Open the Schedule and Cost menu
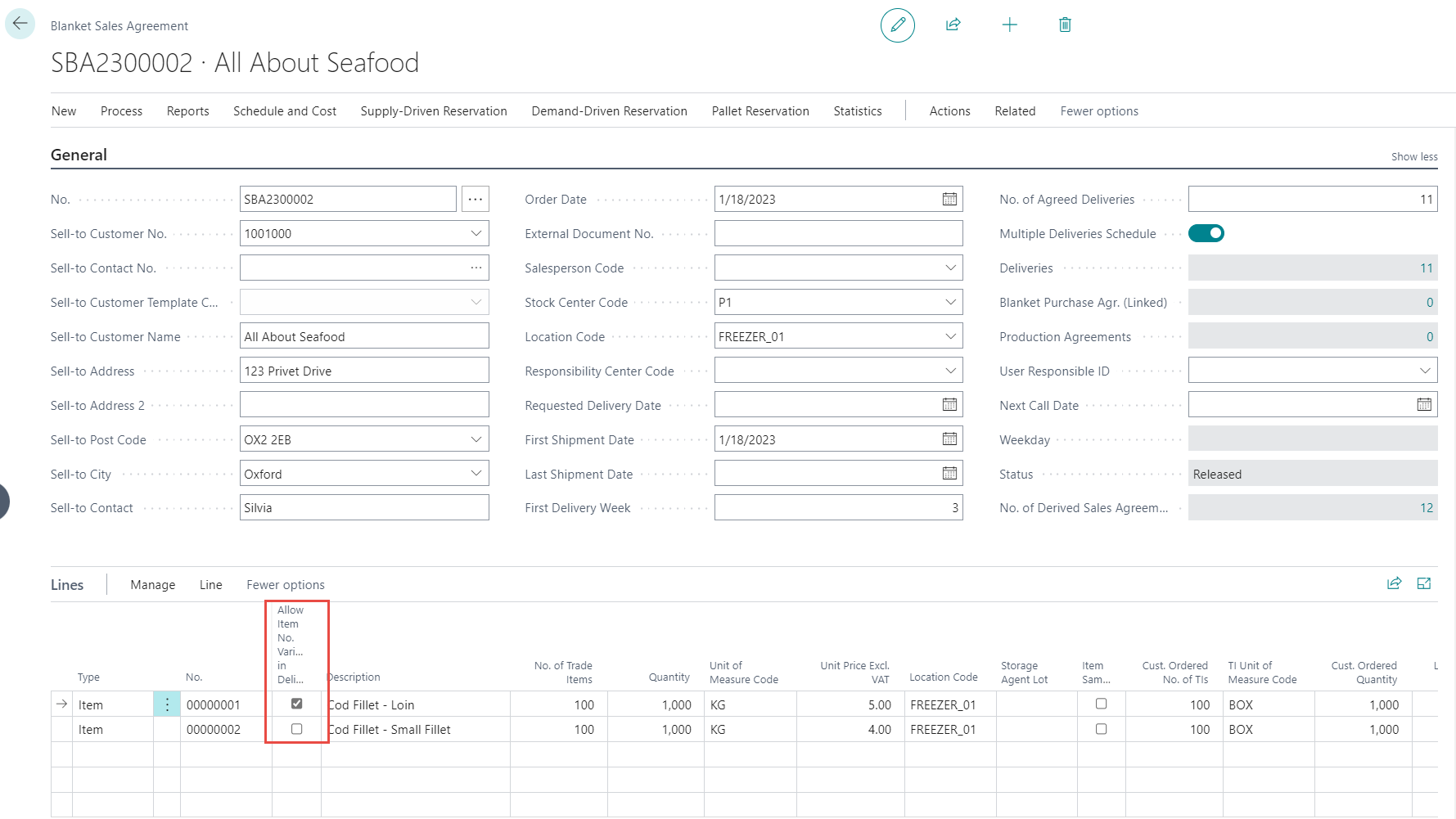This screenshot has height=819, width=1456. click(x=284, y=111)
